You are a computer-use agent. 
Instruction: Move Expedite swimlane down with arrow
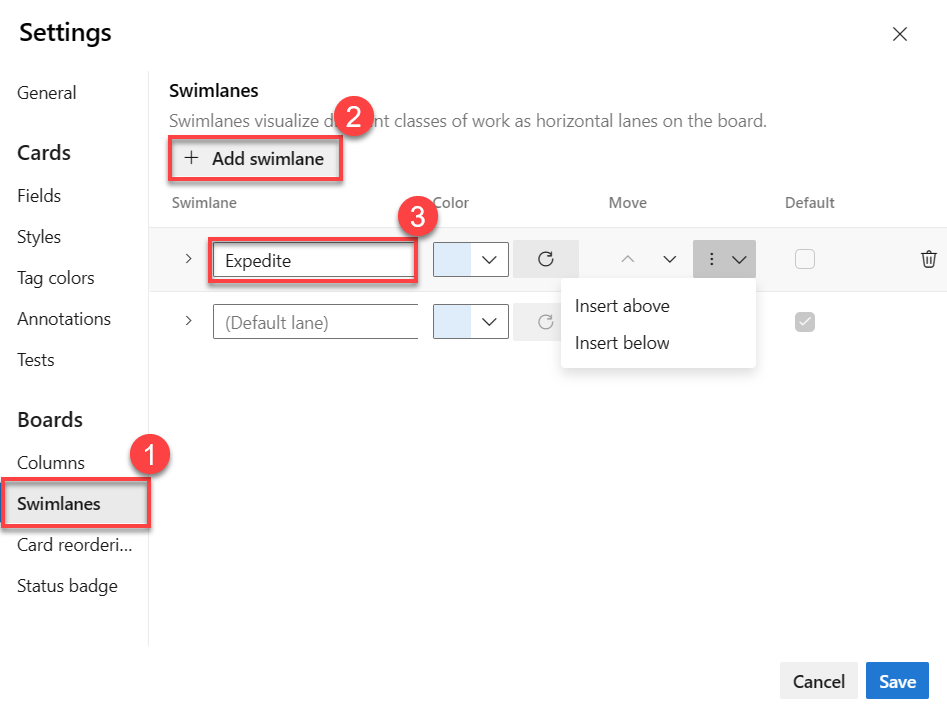(670, 260)
